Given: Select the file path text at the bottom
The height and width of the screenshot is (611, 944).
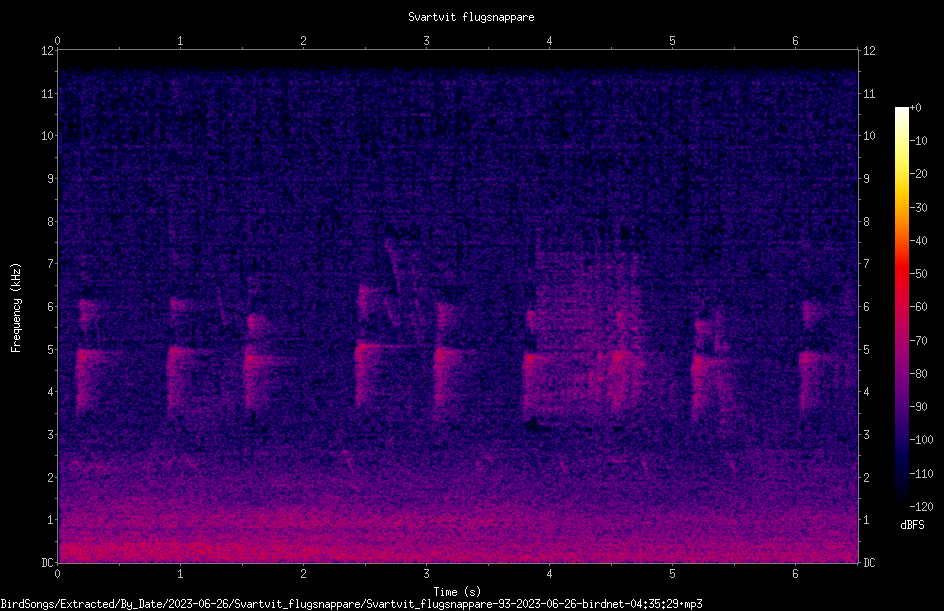Looking at the screenshot, I should coord(352,604).
